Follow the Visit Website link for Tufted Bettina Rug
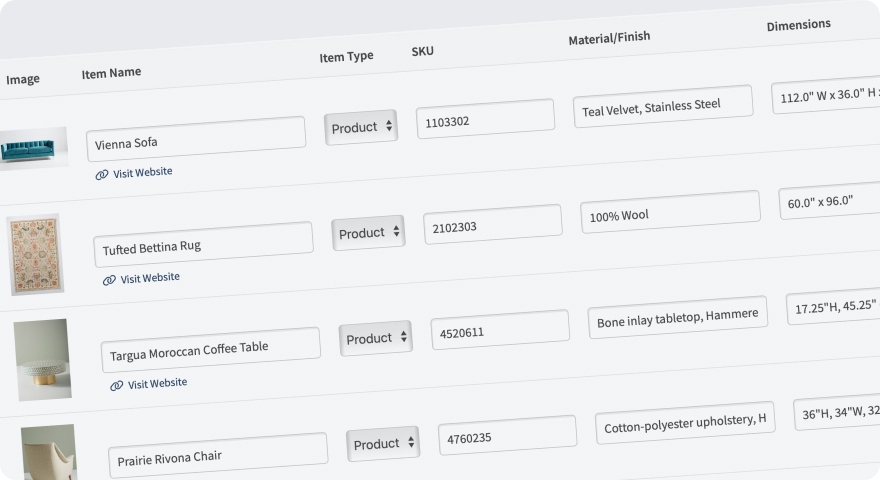The width and height of the screenshot is (880, 480). (x=150, y=278)
